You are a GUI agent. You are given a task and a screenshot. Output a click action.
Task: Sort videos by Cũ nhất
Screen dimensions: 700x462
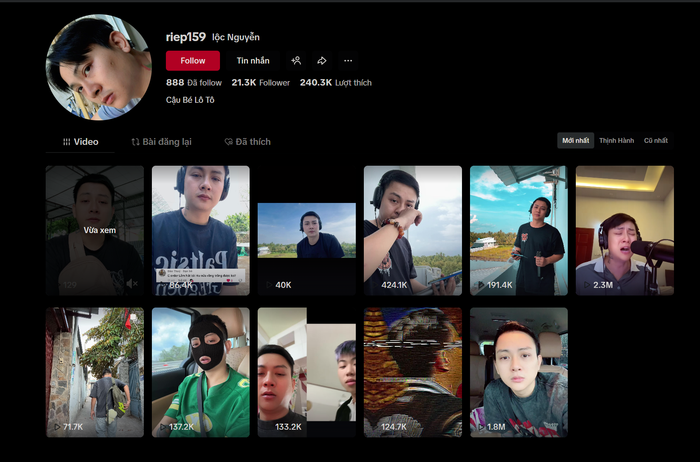pyautogui.click(x=656, y=141)
